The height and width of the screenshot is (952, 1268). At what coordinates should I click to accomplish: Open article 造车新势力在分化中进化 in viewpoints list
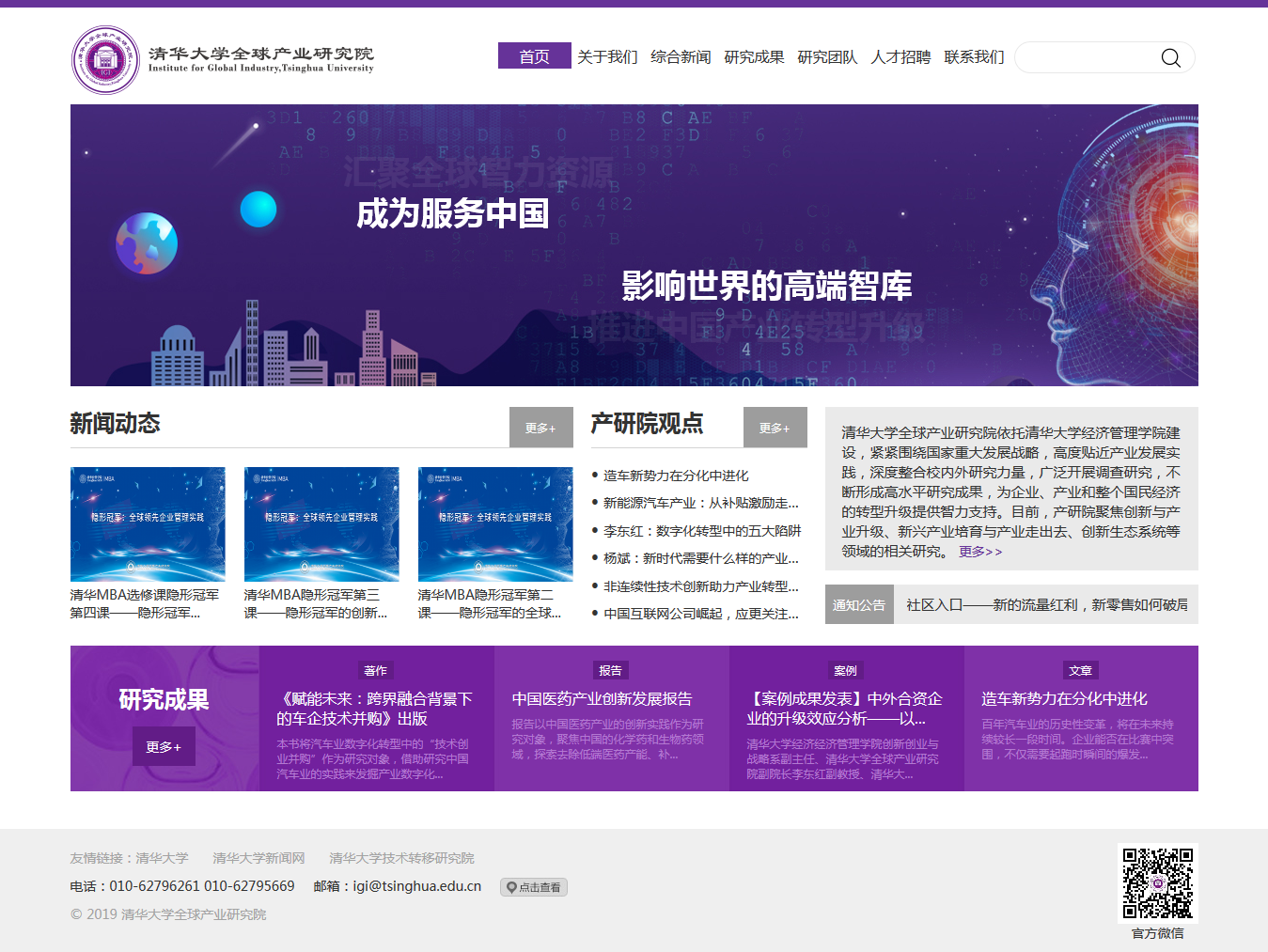click(676, 476)
